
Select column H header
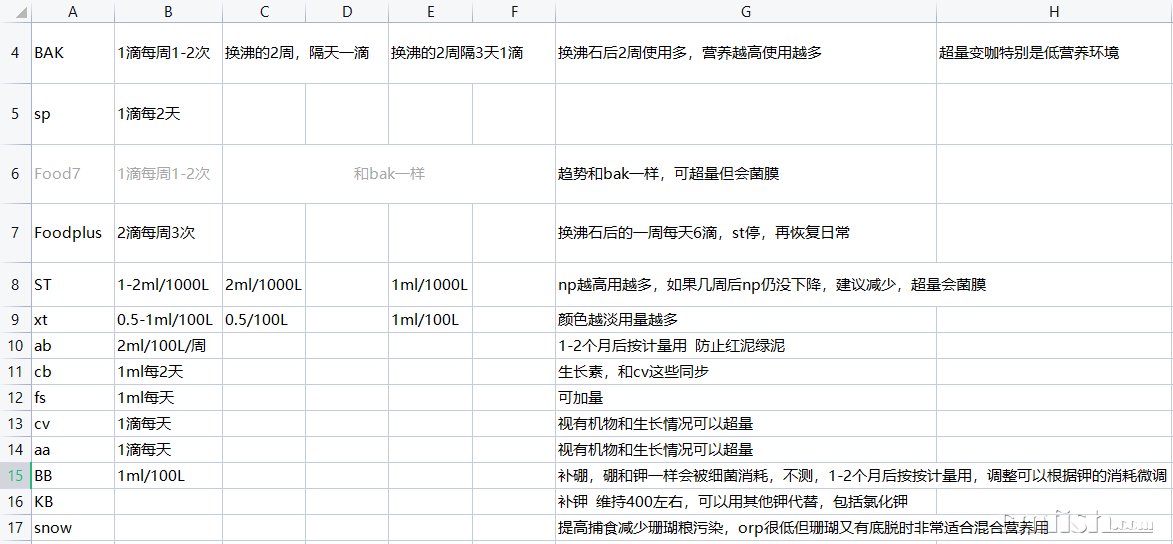click(x=1054, y=11)
